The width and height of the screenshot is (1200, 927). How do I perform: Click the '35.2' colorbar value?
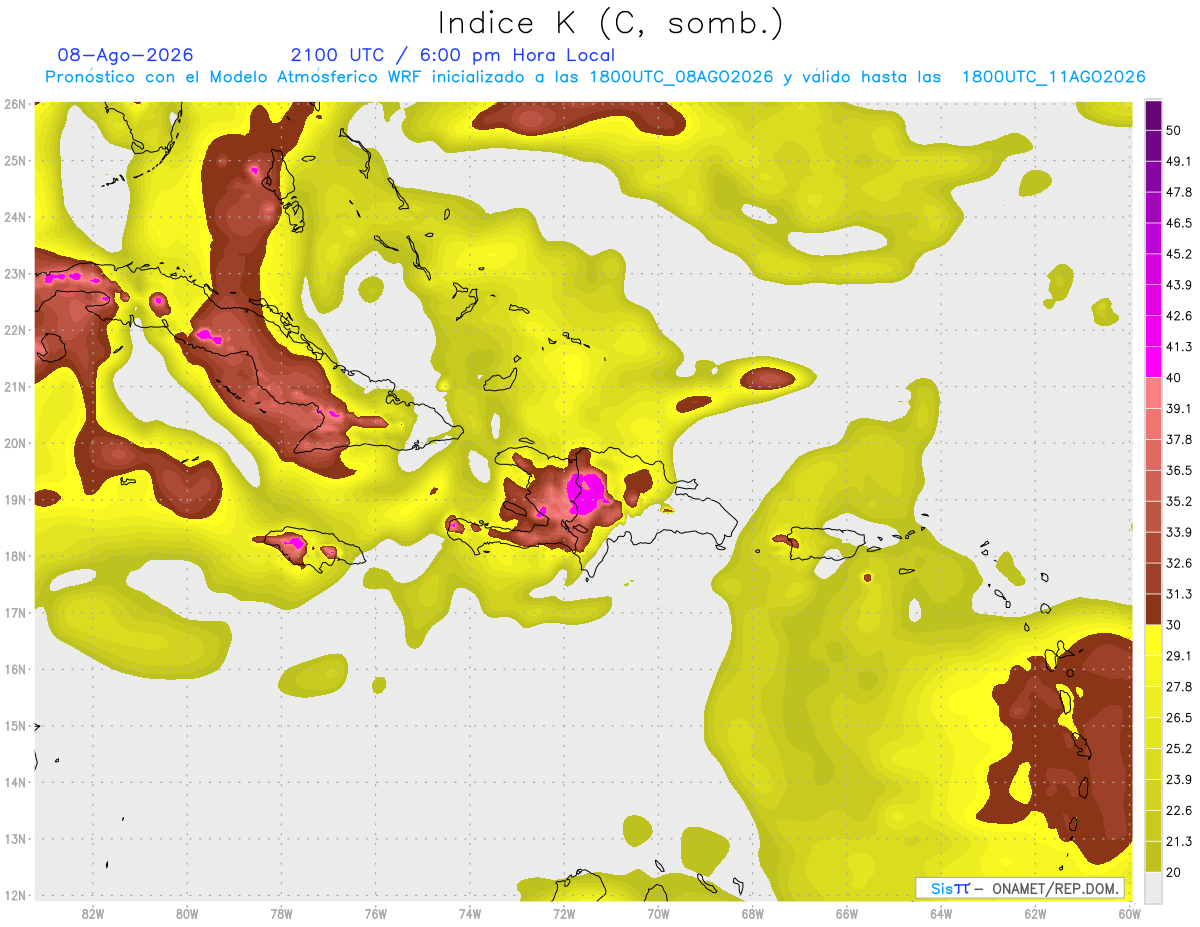pos(1178,501)
